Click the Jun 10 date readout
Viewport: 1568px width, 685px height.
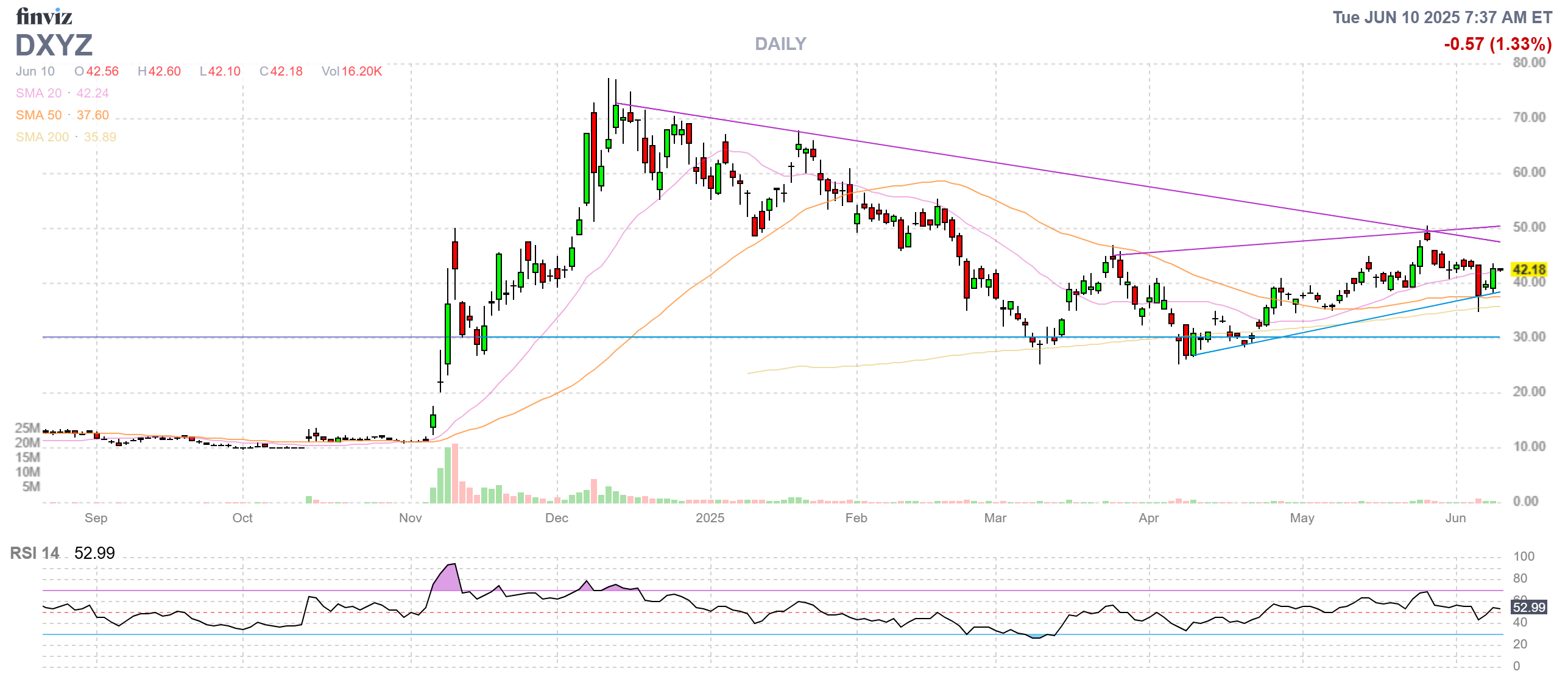[x=35, y=71]
